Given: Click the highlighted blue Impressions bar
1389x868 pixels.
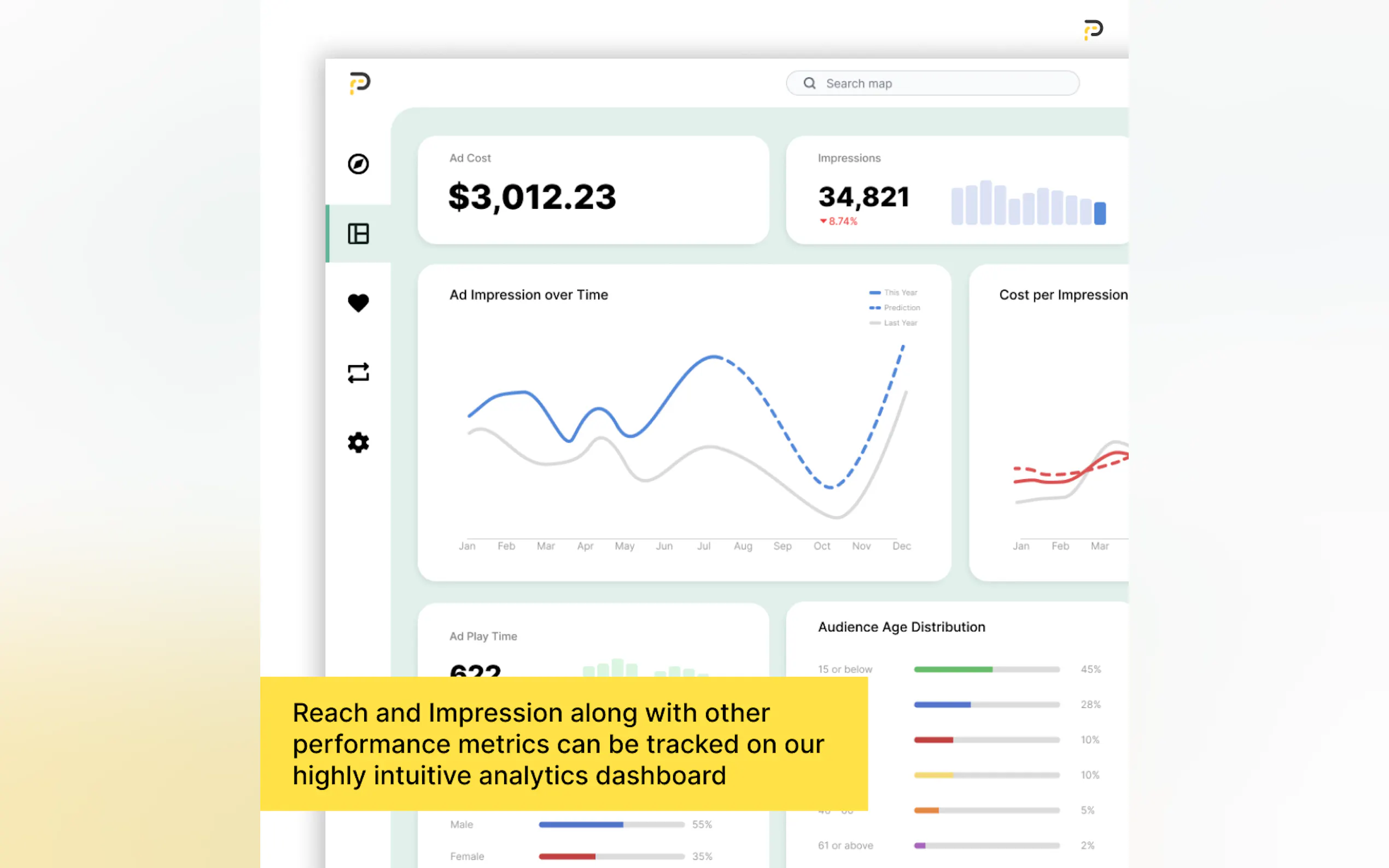Looking at the screenshot, I should coord(1100,213).
